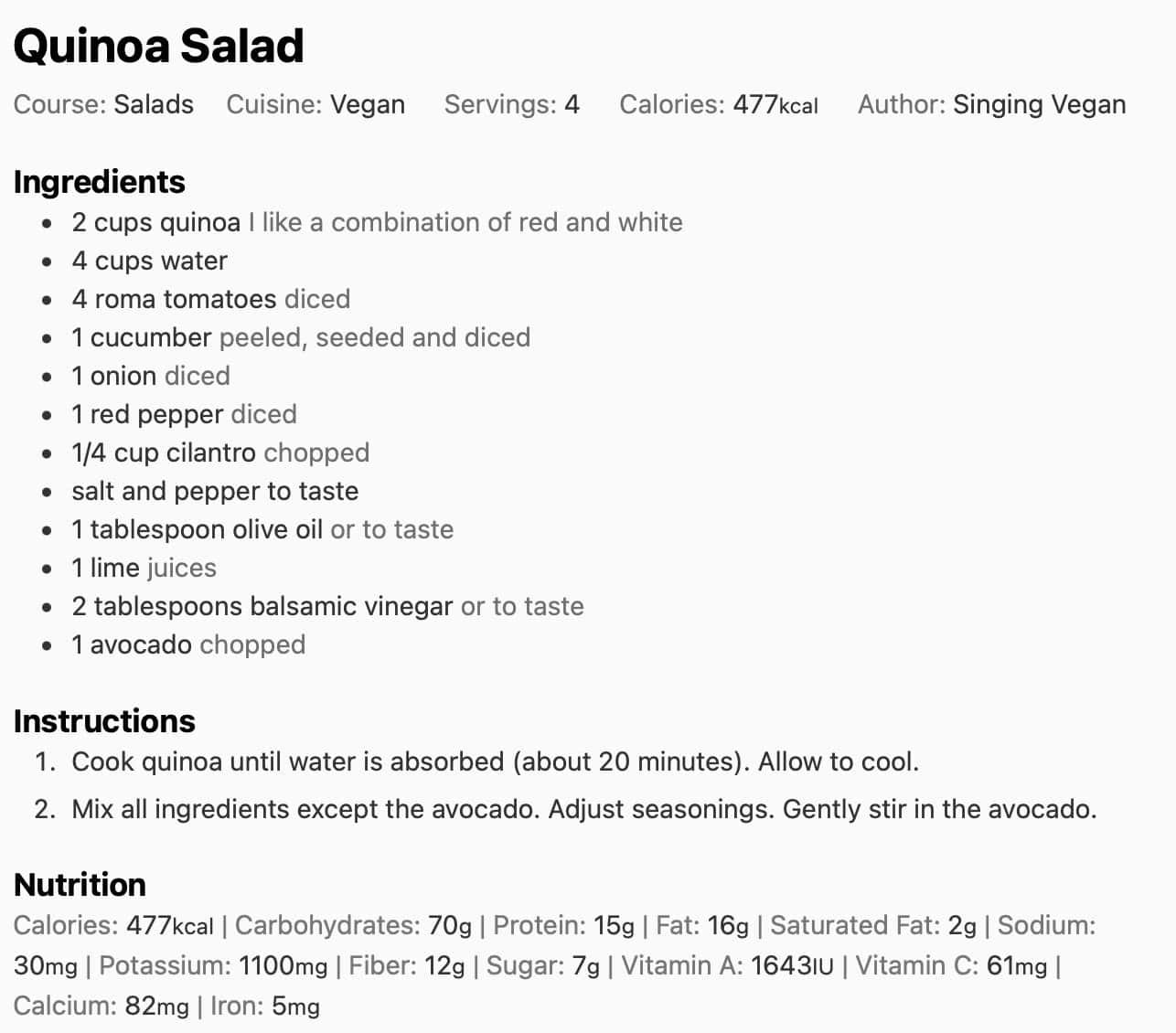Select the 4 cups water ingredient
The width and height of the screenshot is (1176, 1033).
pyautogui.click(x=150, y=261)
